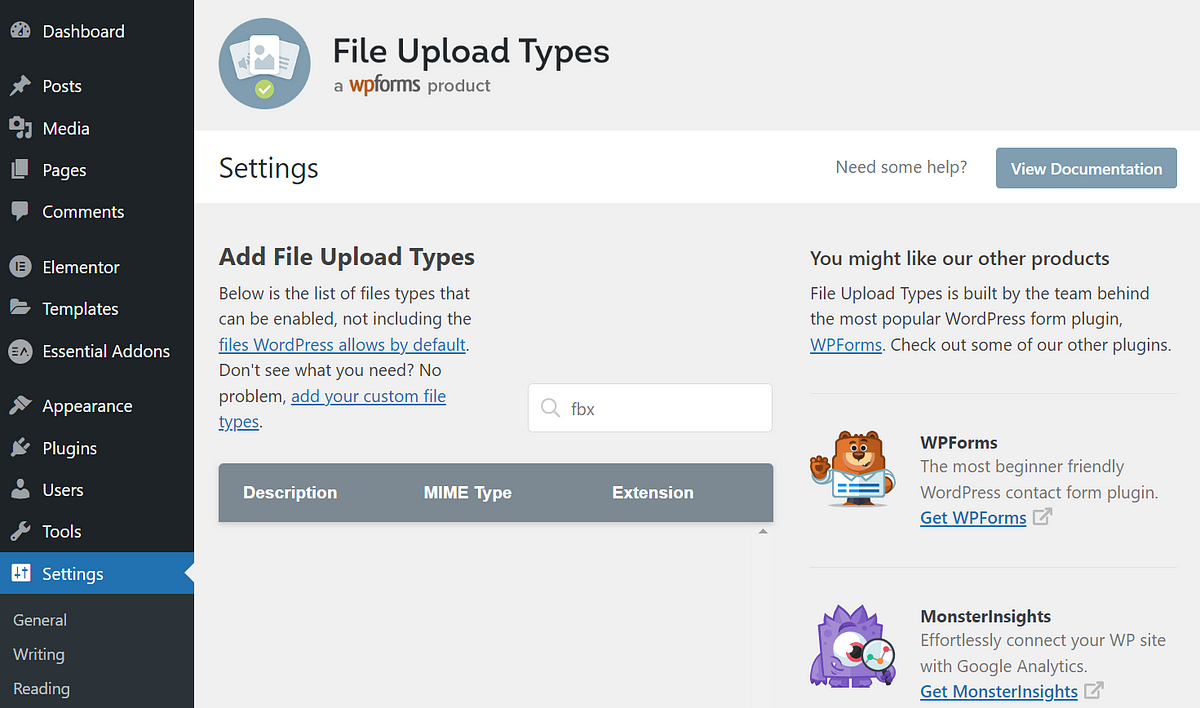Viewport: 1200px width, 708px height.
Task: Open the Plugins menu
Action: [97, 448]
